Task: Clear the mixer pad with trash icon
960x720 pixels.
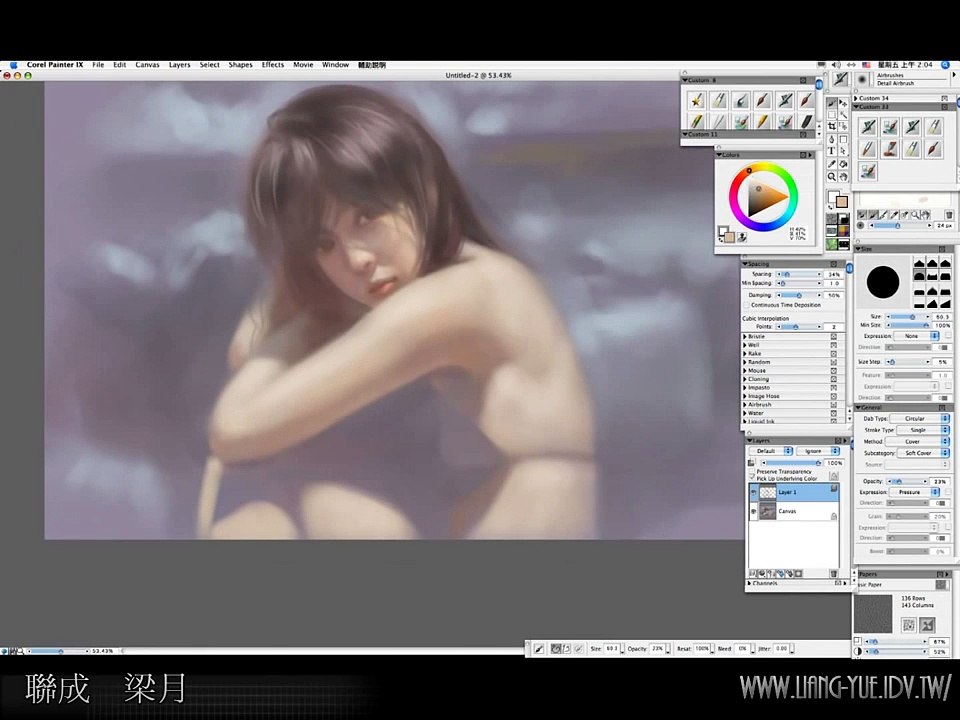Action: (x=949, y=214)
